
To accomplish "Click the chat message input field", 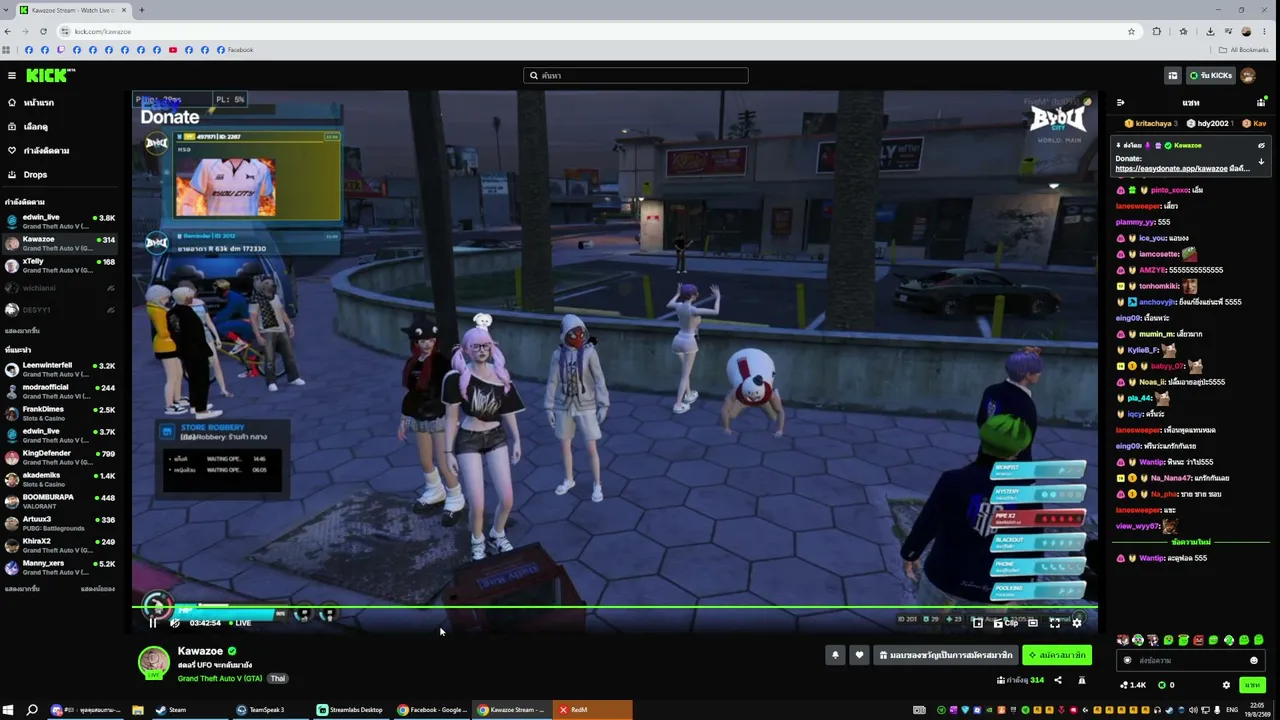I will tap(1190, 660).
